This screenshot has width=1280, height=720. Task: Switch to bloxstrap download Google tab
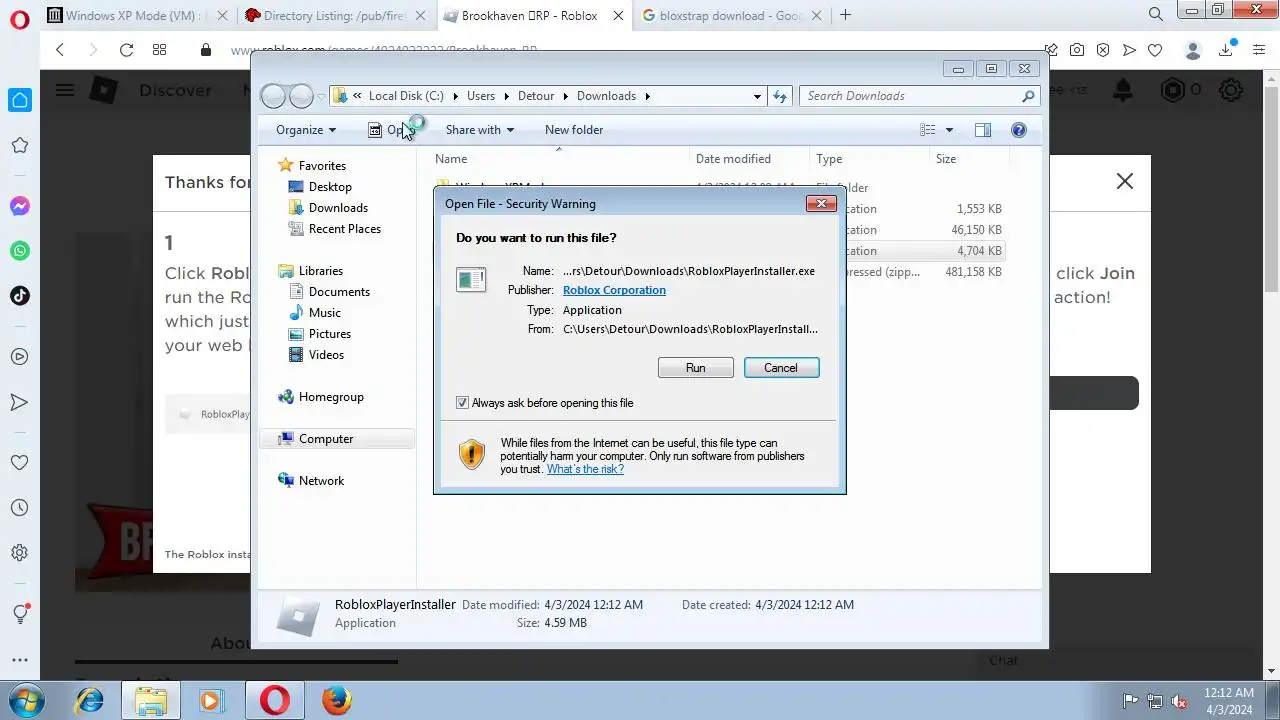click(x=733, y=15)
